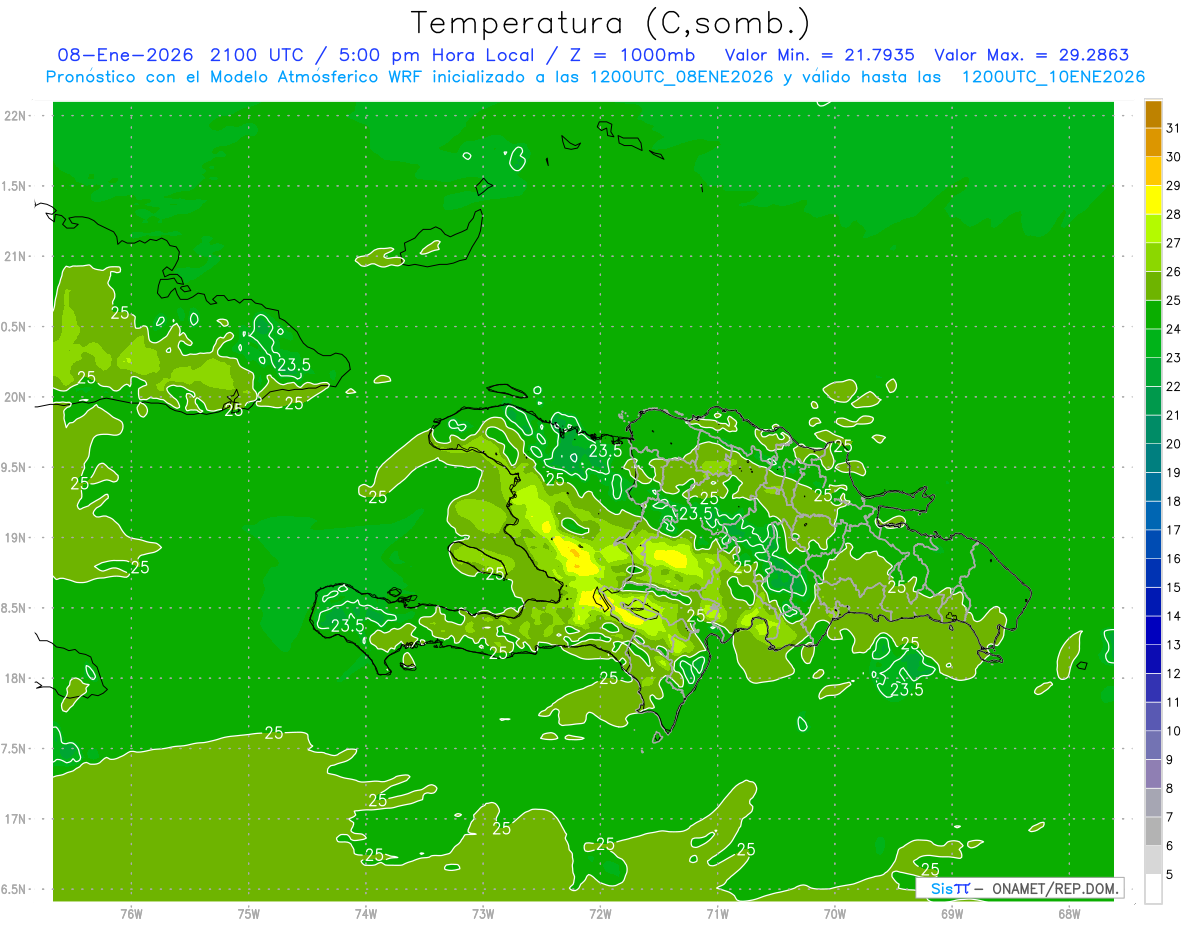This screenshot has height=927, width=1200.
Task: Click yellow colorbar swatch between 28 and 29
Action: pos(1153,200)
